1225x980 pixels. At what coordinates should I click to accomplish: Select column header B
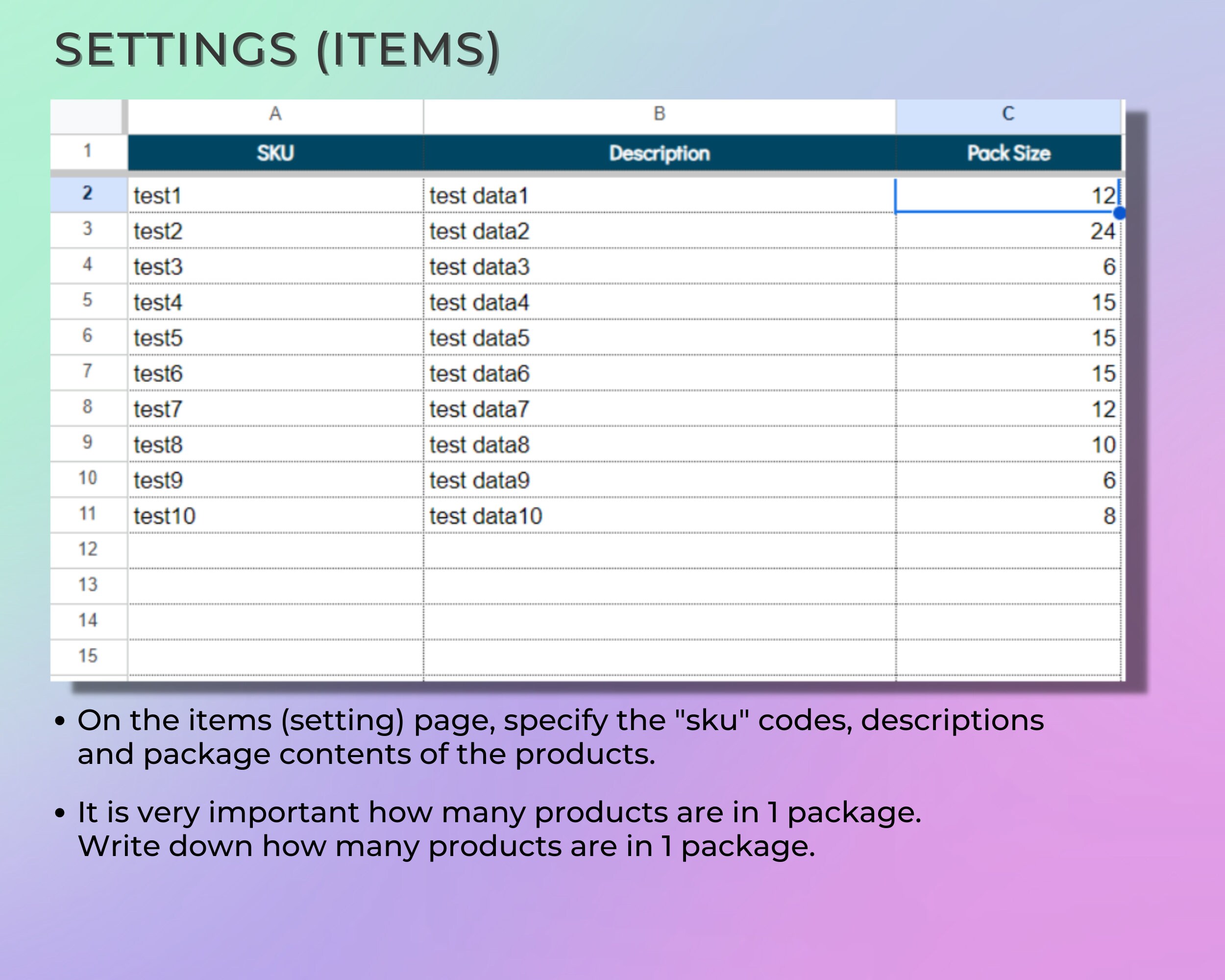(x=659, y=114)
